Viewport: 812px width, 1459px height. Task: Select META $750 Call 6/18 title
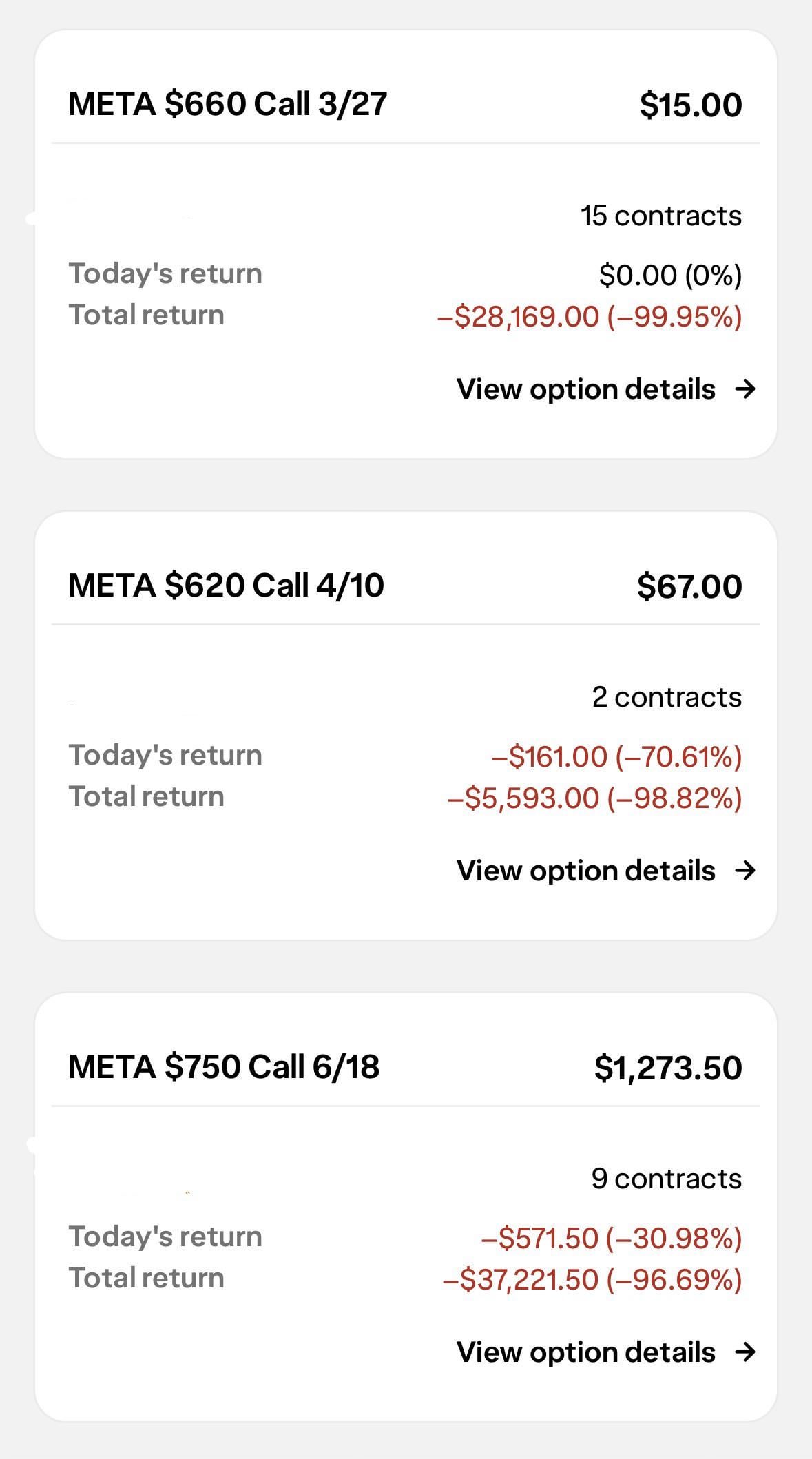click(x=224, y=1067)
